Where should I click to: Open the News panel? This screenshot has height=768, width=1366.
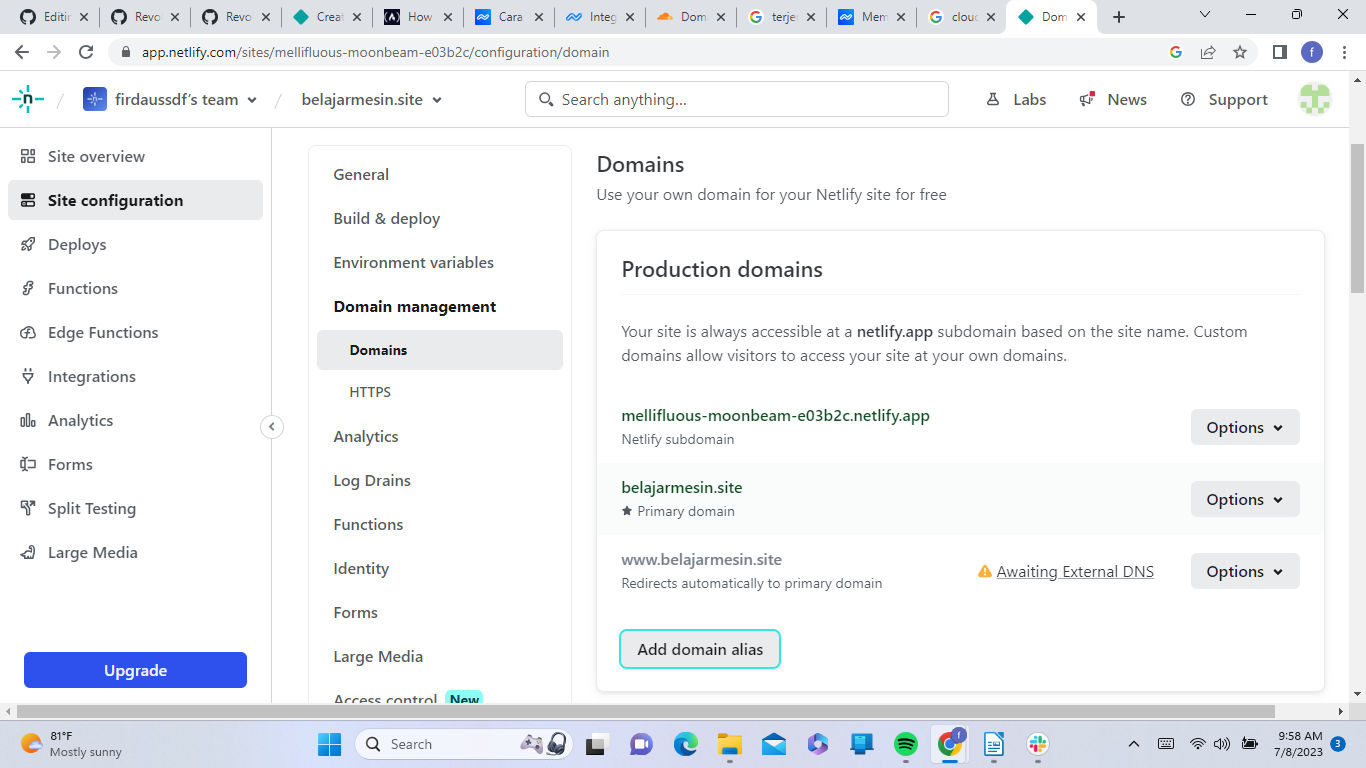tap(1112, 99)
